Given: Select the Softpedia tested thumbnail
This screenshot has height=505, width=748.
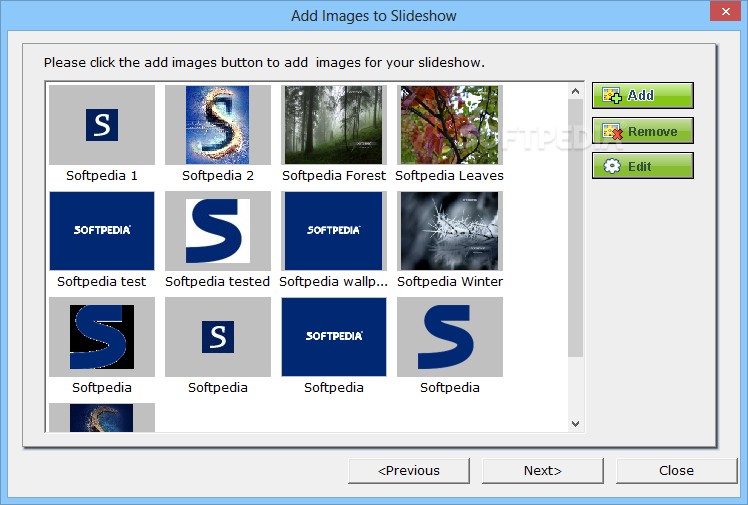Looking at the screenshot, I should coord(218,231).
